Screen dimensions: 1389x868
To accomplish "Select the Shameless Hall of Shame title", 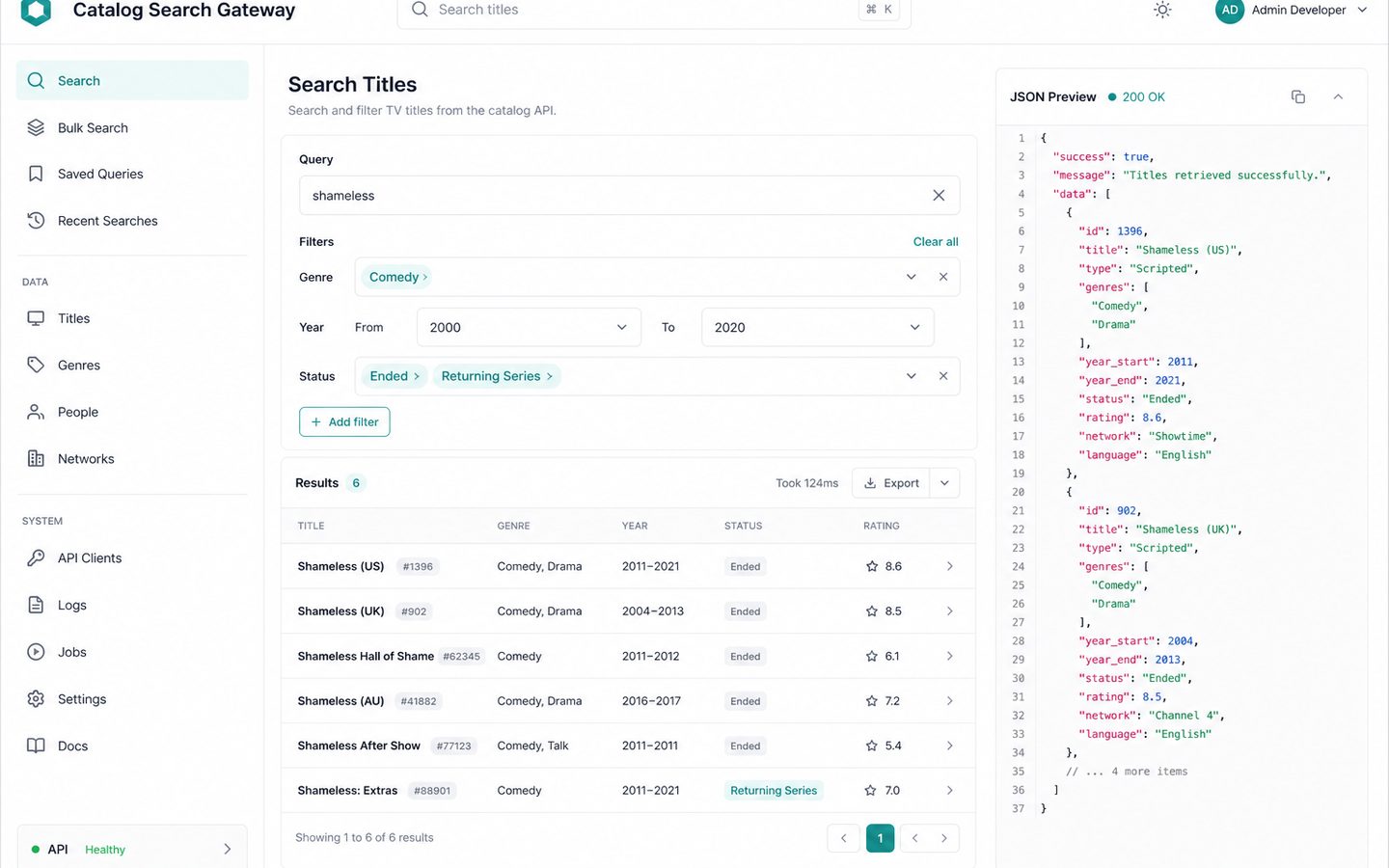I will click(x=366, y=656).
